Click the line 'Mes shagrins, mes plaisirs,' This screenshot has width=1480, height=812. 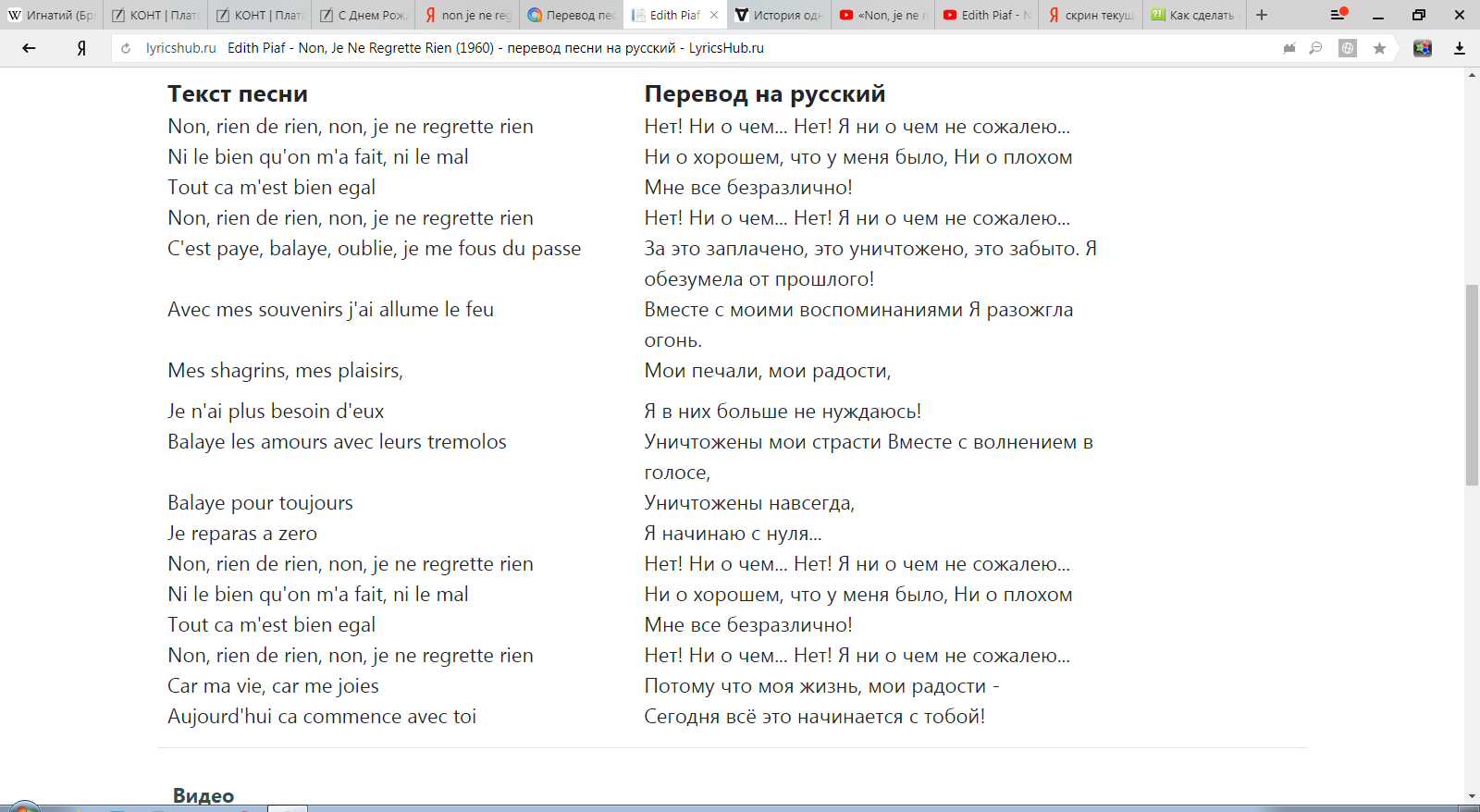[285, 371]
